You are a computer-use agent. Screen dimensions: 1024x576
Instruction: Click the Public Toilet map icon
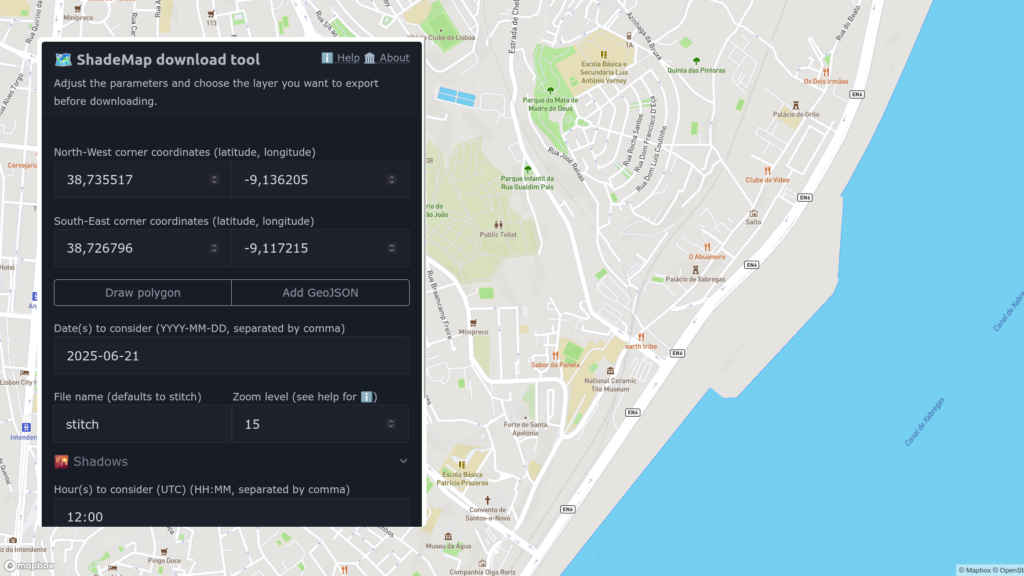[498, 225]
